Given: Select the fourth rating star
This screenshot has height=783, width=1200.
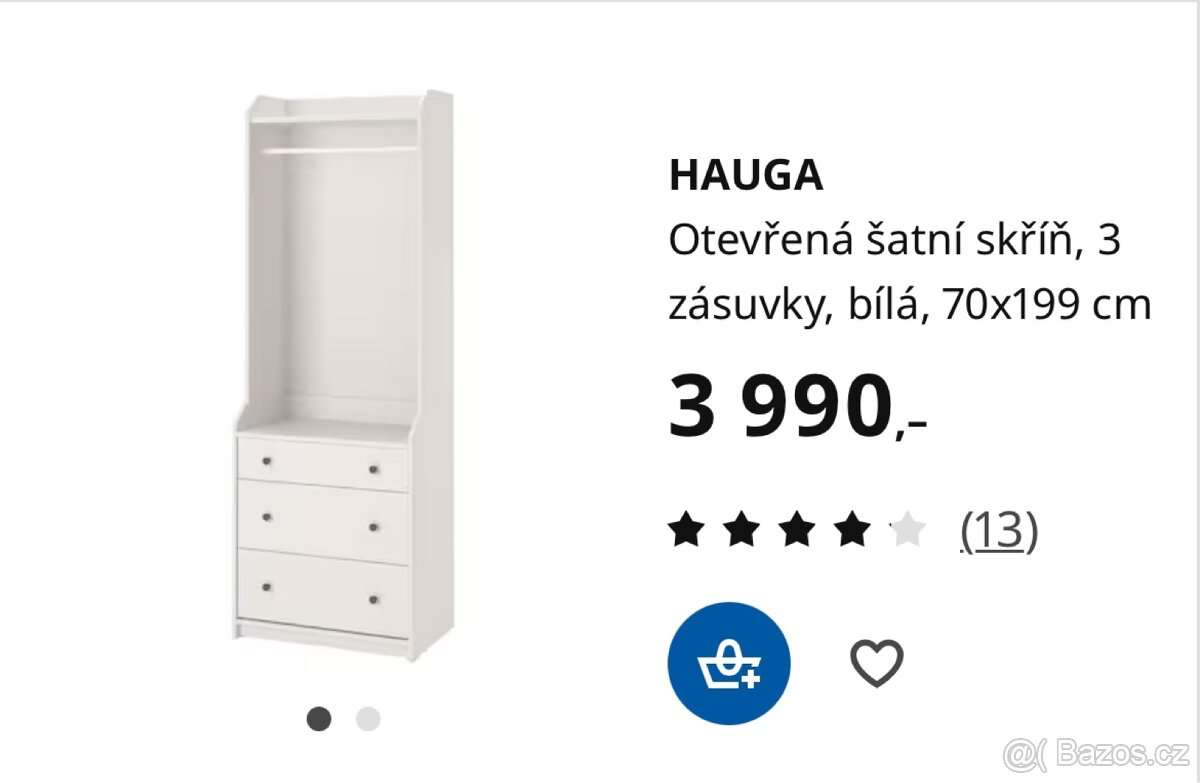Looking at the screenshot, I should pyautogui.click(x=852, y=529).
